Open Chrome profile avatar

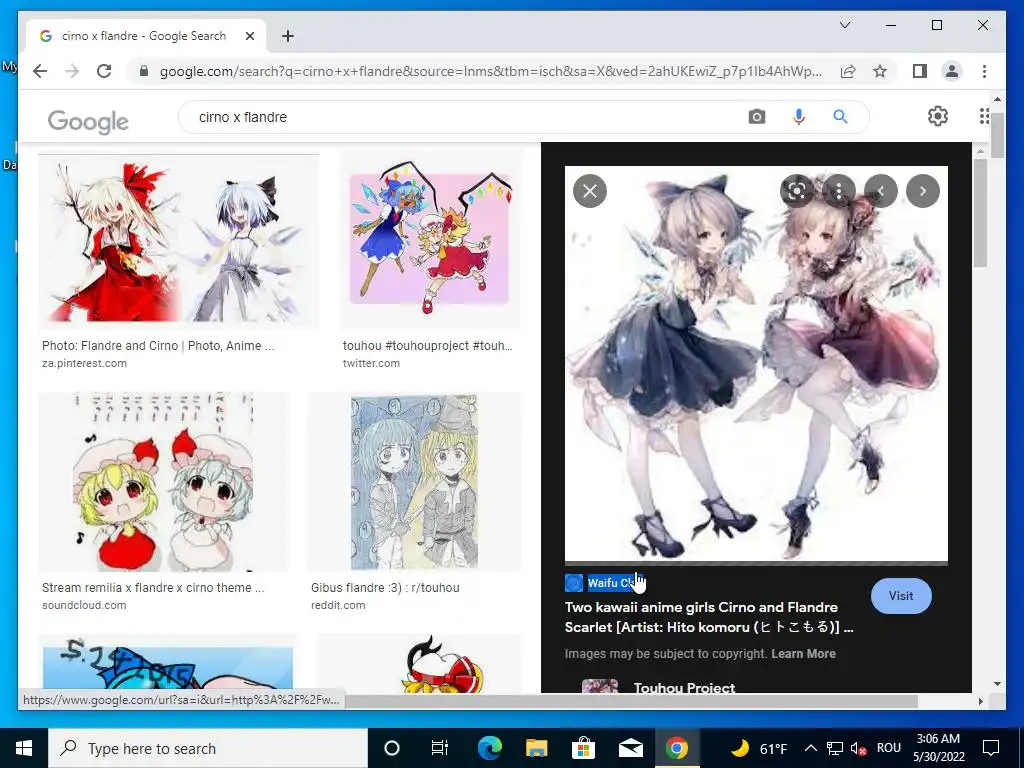(x=952, y=71)
